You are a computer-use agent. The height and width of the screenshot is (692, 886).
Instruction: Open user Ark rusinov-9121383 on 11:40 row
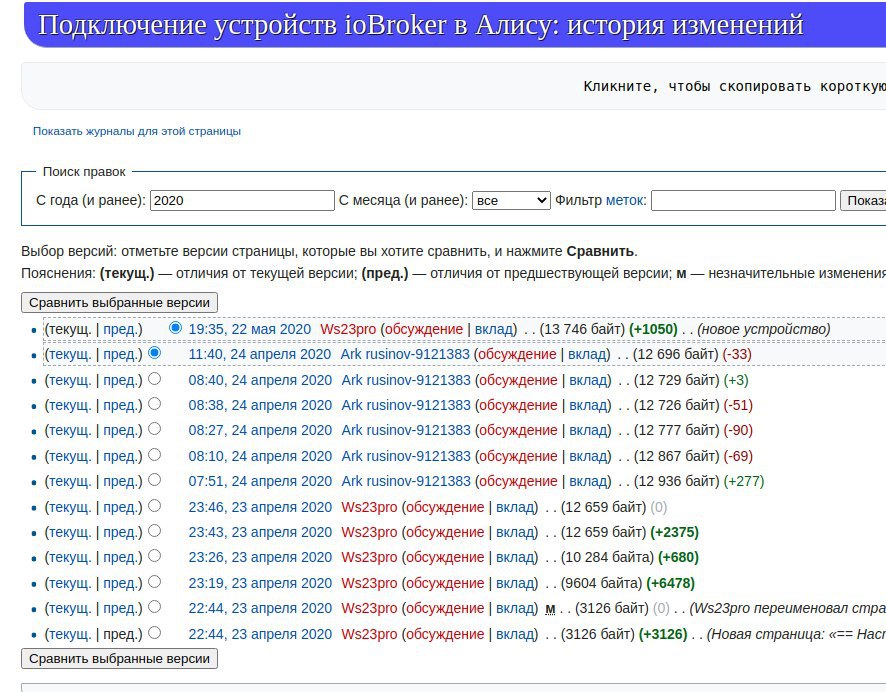pos(405,354)
